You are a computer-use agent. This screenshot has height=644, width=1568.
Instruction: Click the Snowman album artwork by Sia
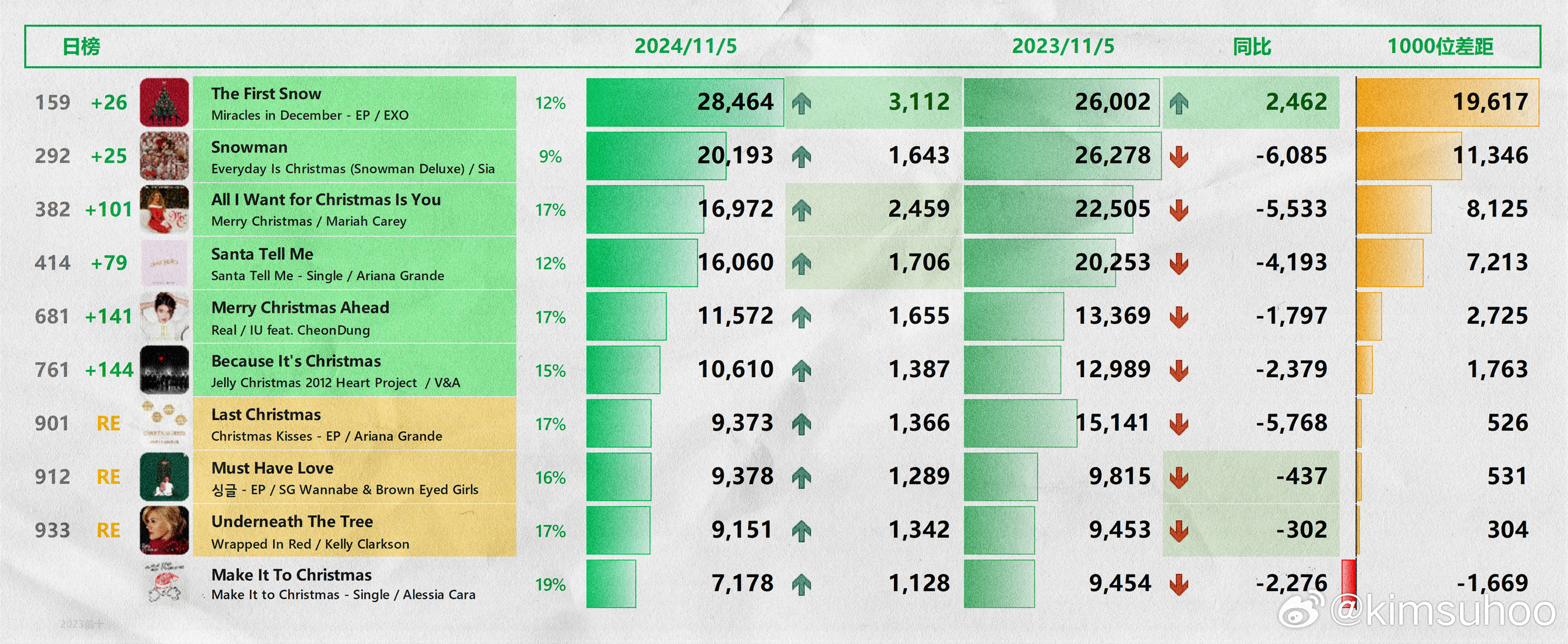point(164,156)
